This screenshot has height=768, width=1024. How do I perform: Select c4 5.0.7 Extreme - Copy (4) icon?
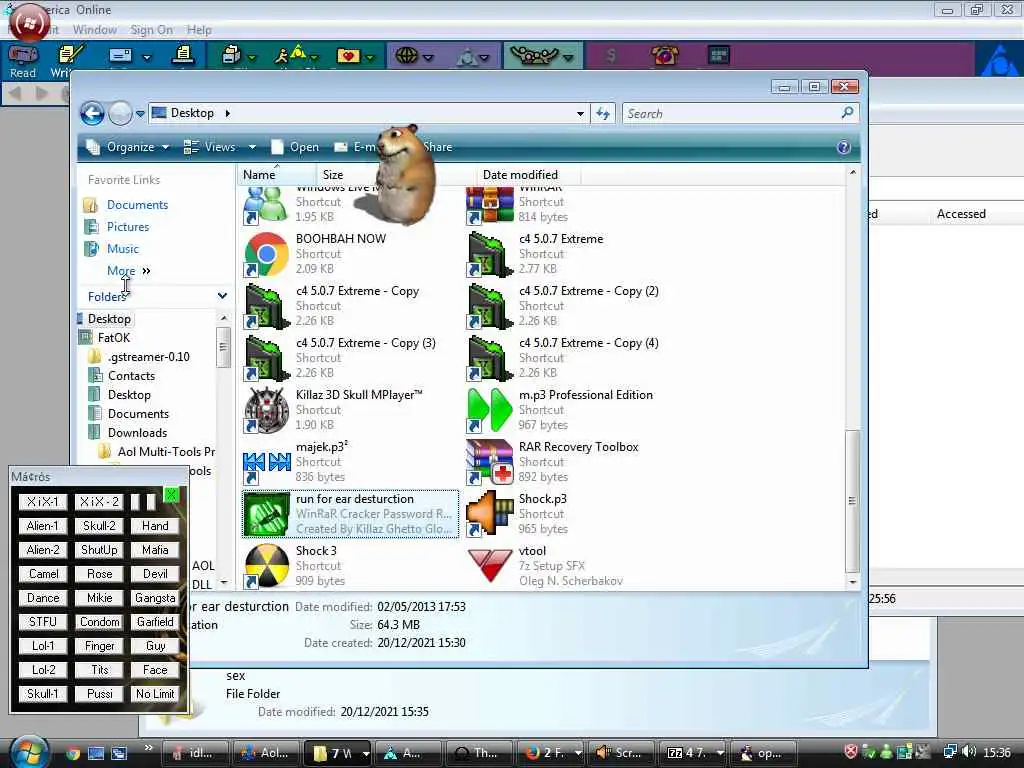(490, 359)
